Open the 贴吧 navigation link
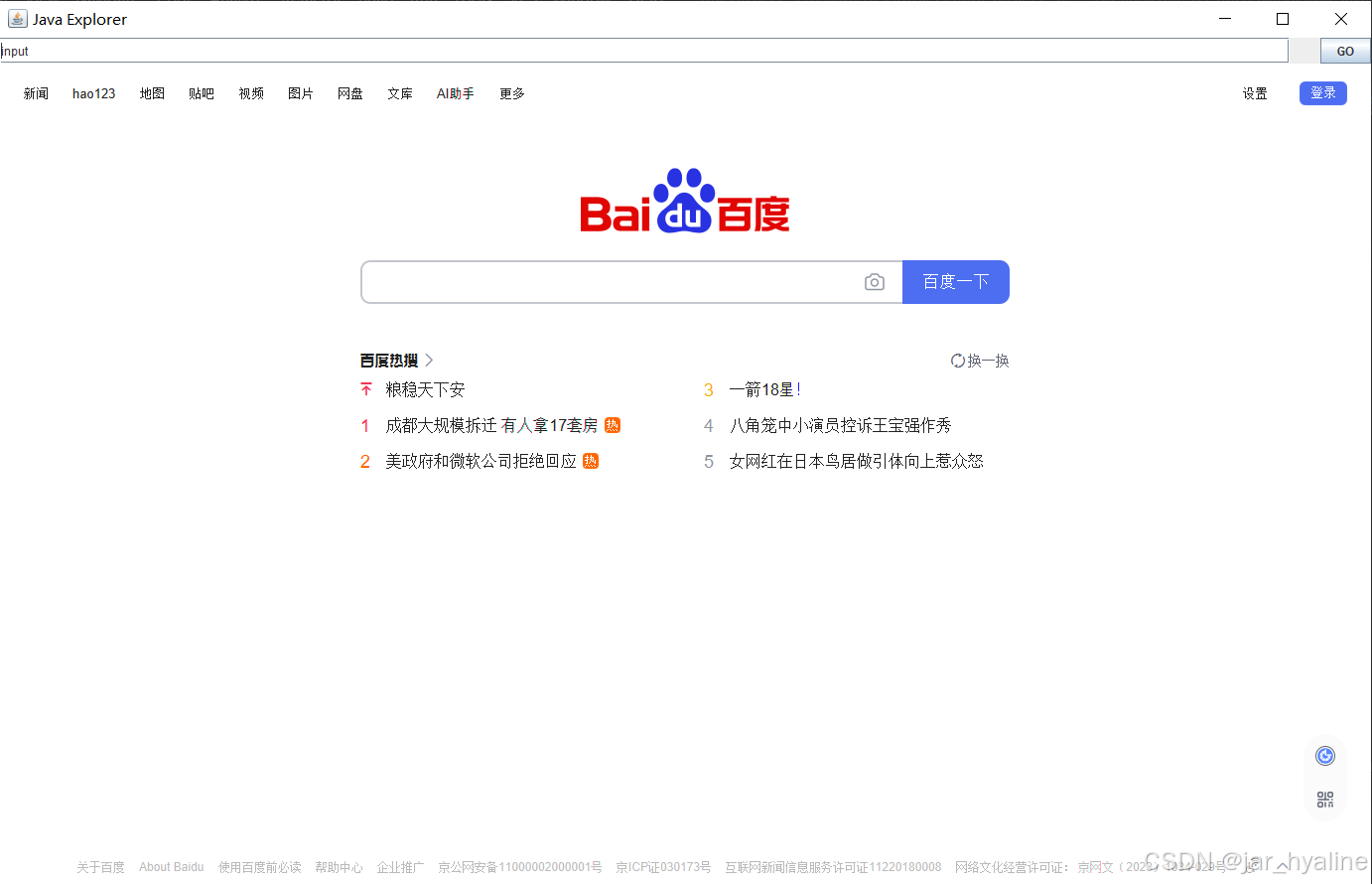The image size is (1372, 884). [x=202, y=93]
